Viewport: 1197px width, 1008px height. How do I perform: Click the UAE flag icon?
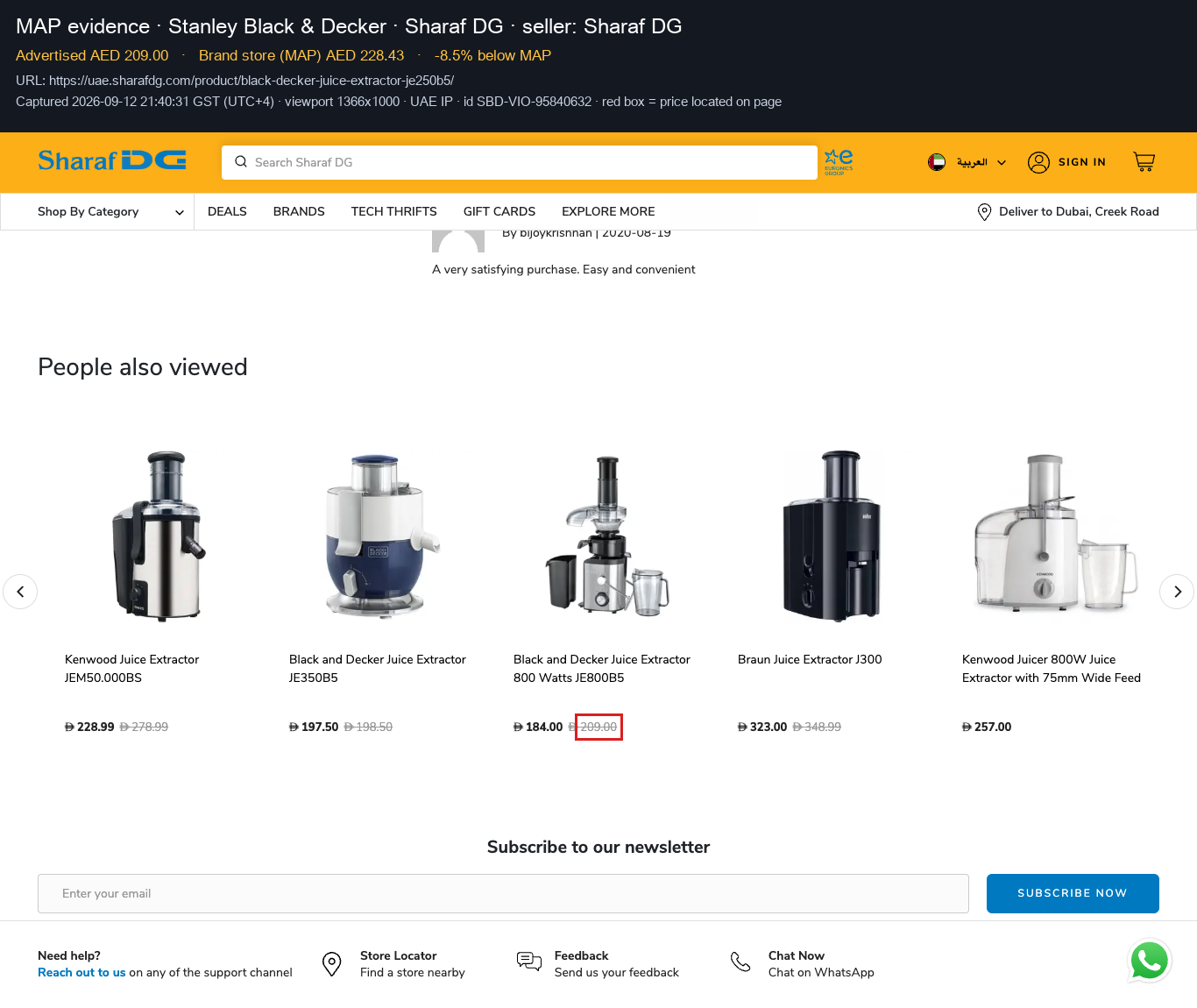(x=937, y=162)
